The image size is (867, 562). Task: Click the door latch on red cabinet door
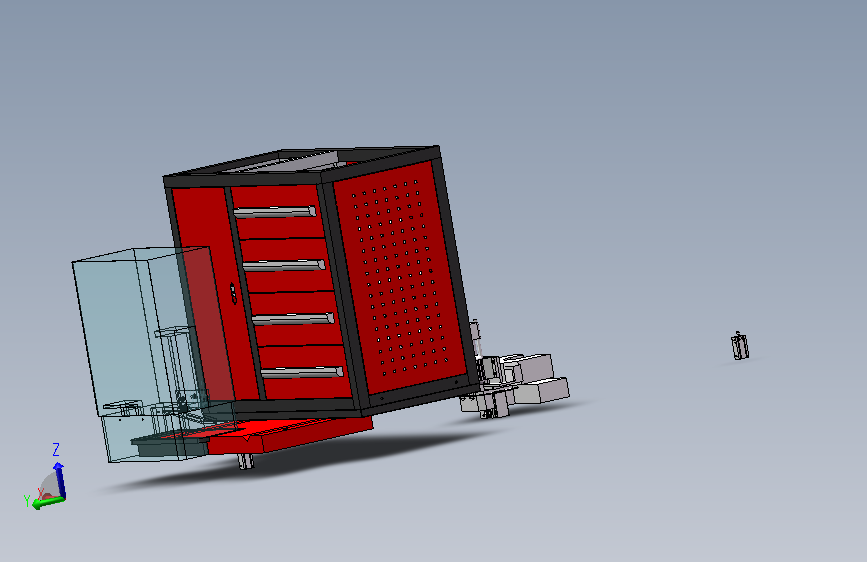tap(233, 293)
